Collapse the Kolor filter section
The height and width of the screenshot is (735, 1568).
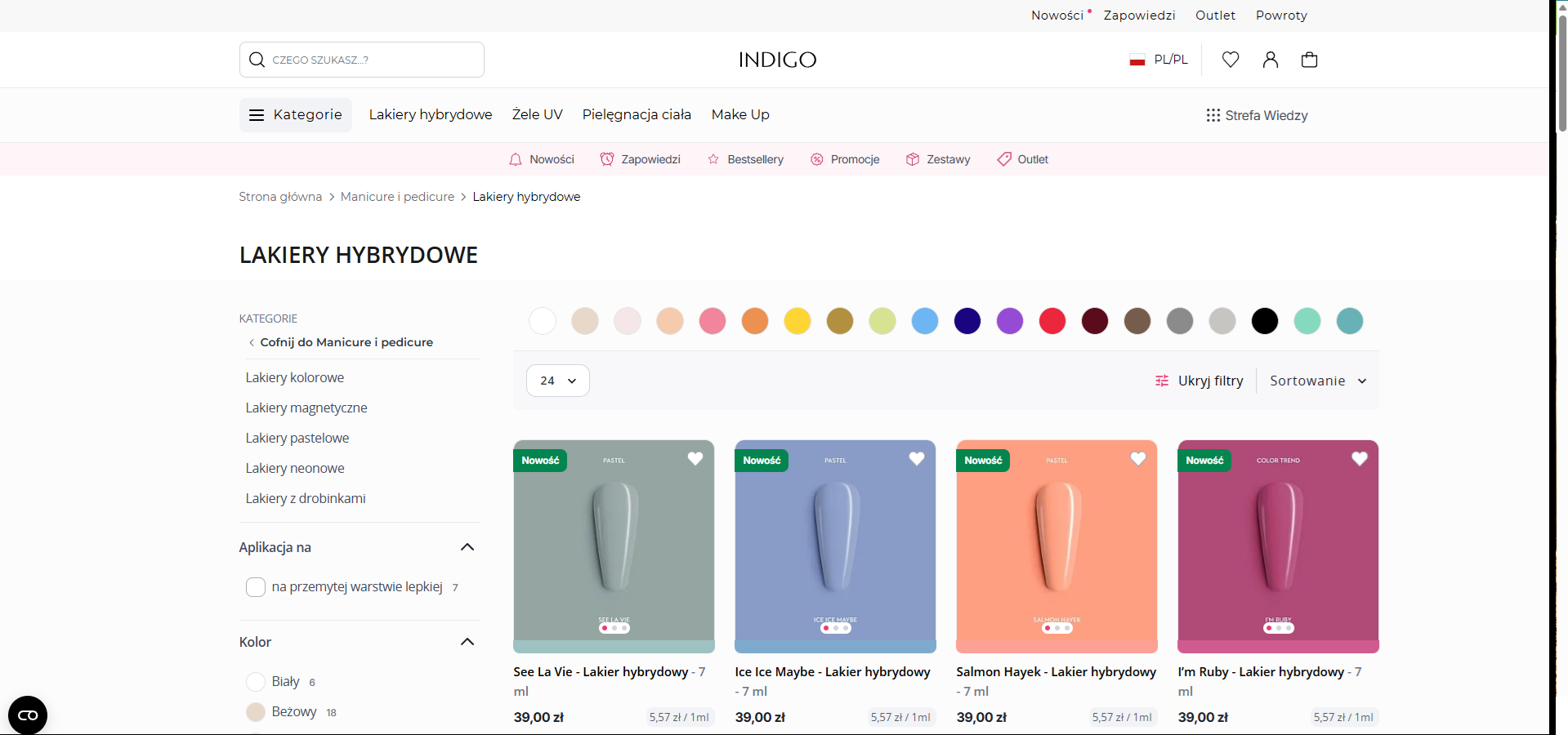click(467, 642)
